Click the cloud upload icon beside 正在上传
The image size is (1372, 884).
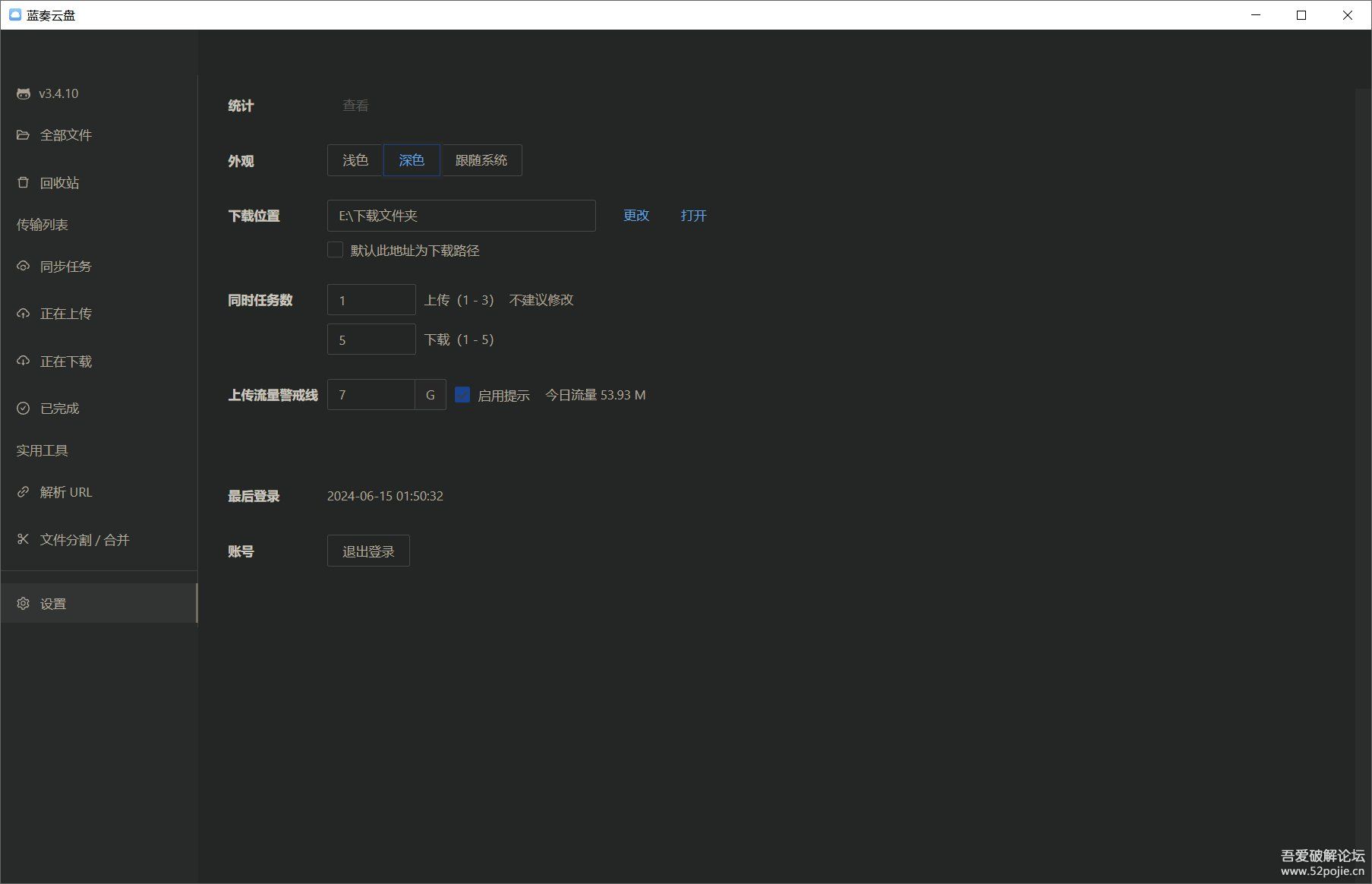(23, 313)
